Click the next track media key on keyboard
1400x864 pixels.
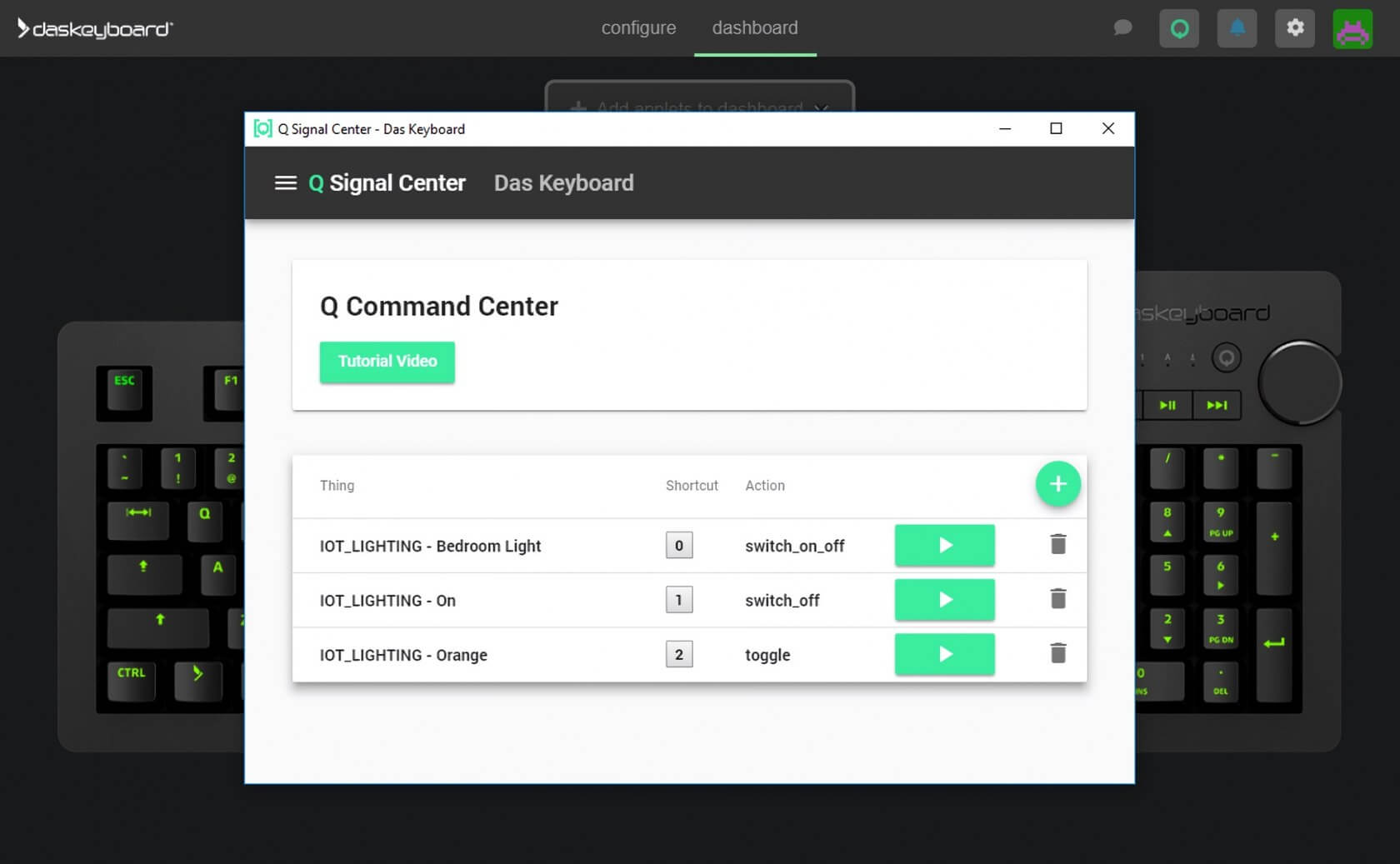click(1217, 406)
